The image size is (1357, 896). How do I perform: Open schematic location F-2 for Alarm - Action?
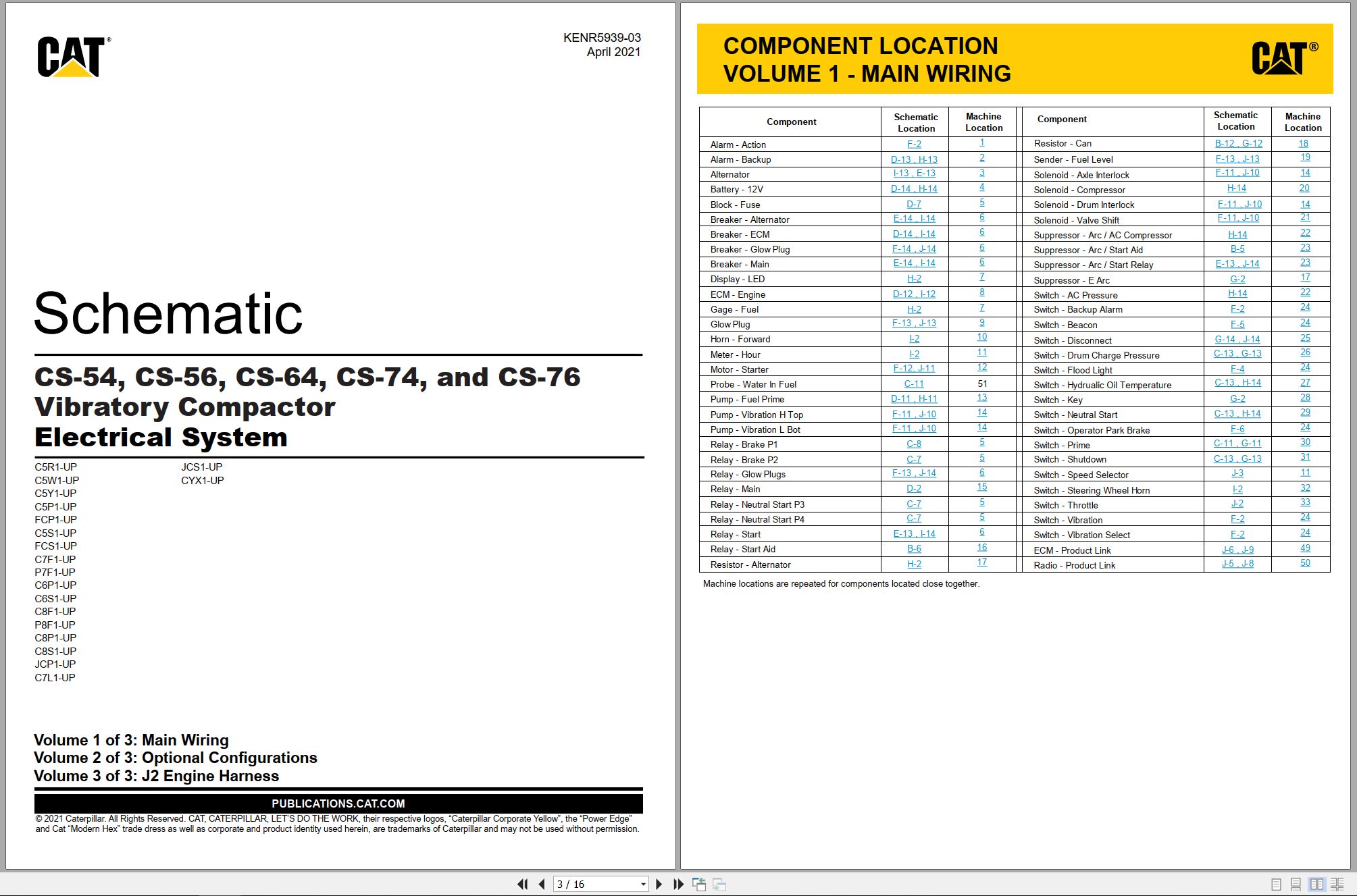click(914, 144)
